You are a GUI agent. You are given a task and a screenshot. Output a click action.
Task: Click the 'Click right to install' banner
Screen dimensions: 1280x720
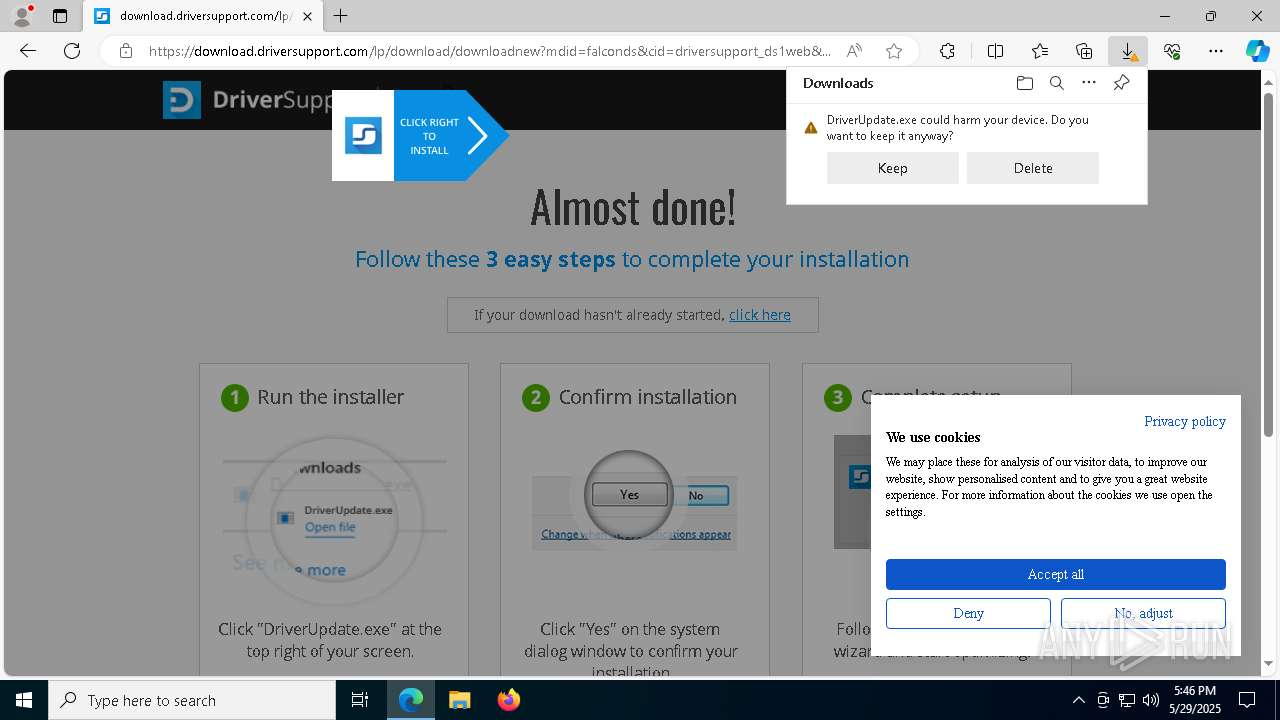420,136
